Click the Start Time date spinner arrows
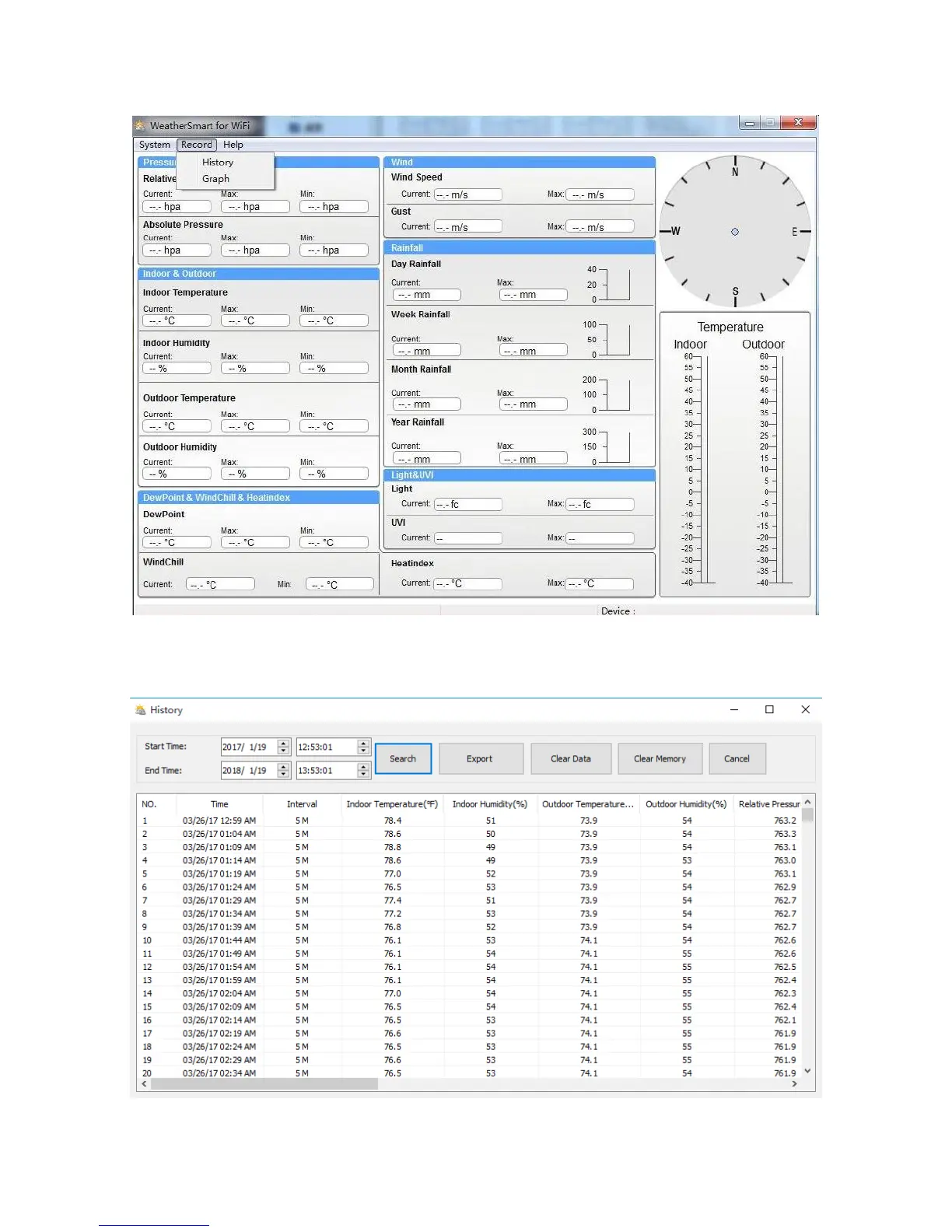The height and width of the screenshot is (1232, 952). point(284,747)
